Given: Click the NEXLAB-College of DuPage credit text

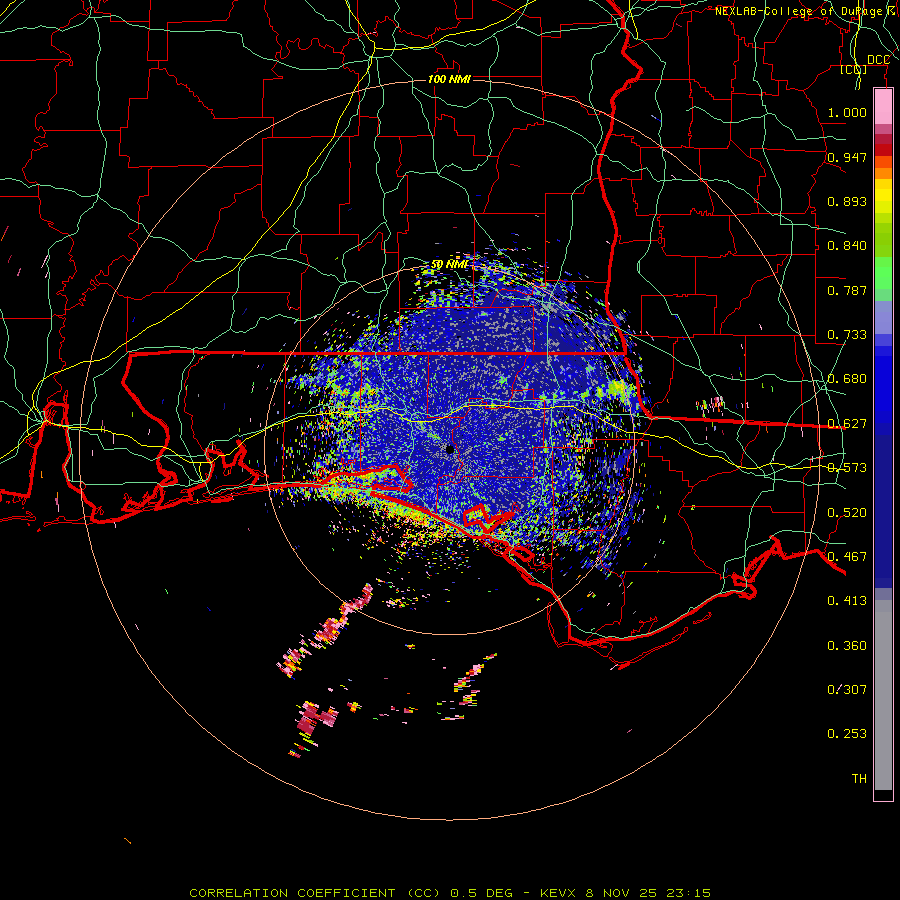Looking at the screenshot, I should click(807, 11).
